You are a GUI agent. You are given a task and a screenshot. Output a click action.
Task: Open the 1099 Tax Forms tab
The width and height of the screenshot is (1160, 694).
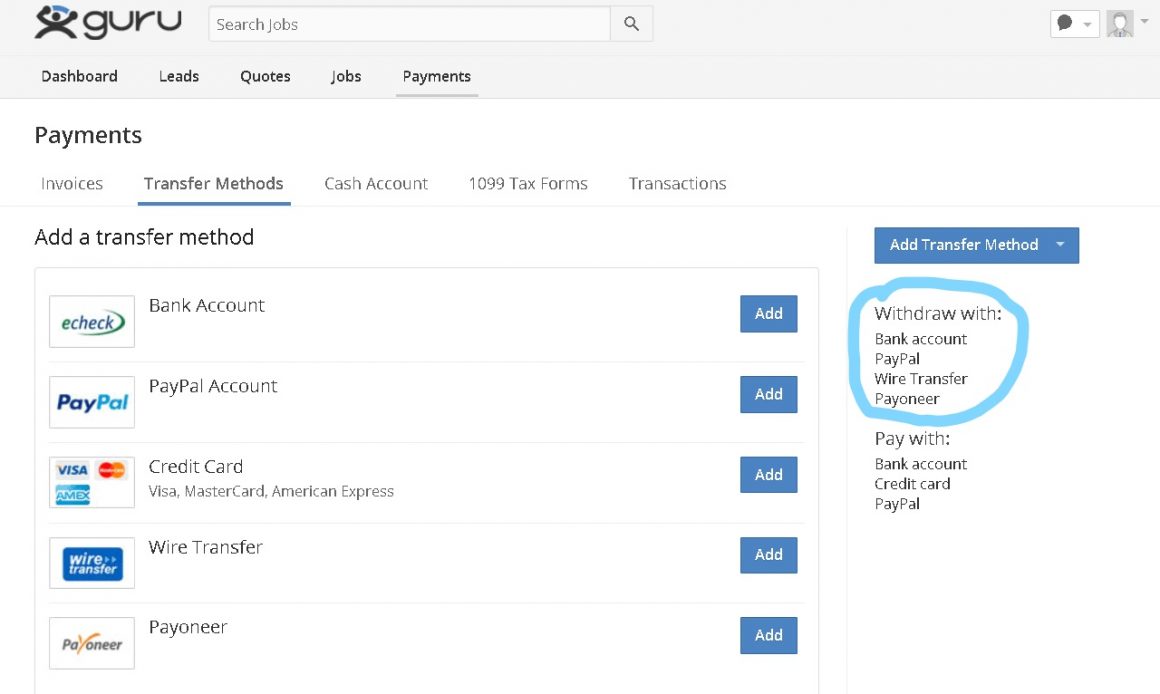tap(528, 184)
